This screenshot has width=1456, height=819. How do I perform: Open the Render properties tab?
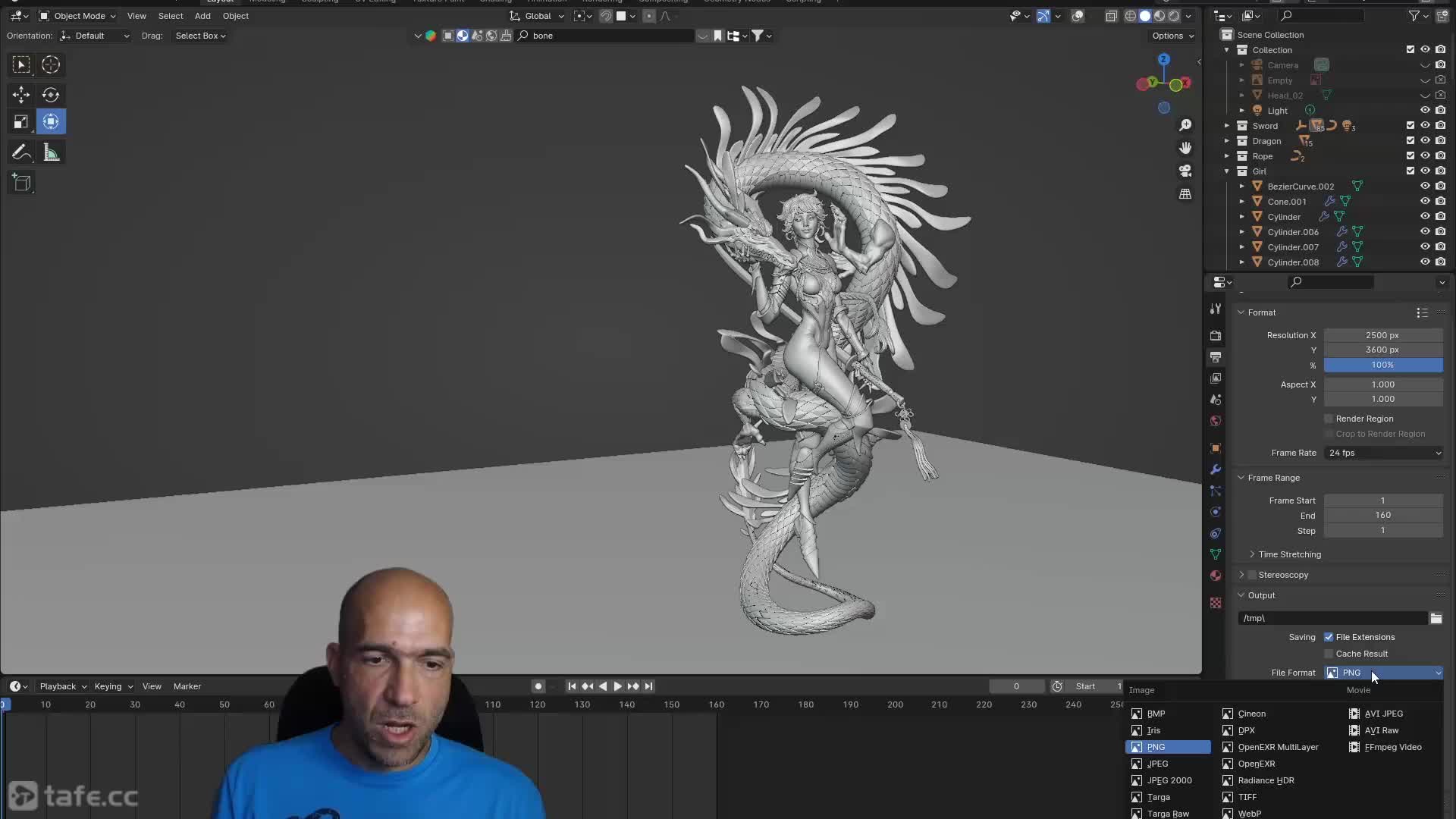(x=1216, y=335)
